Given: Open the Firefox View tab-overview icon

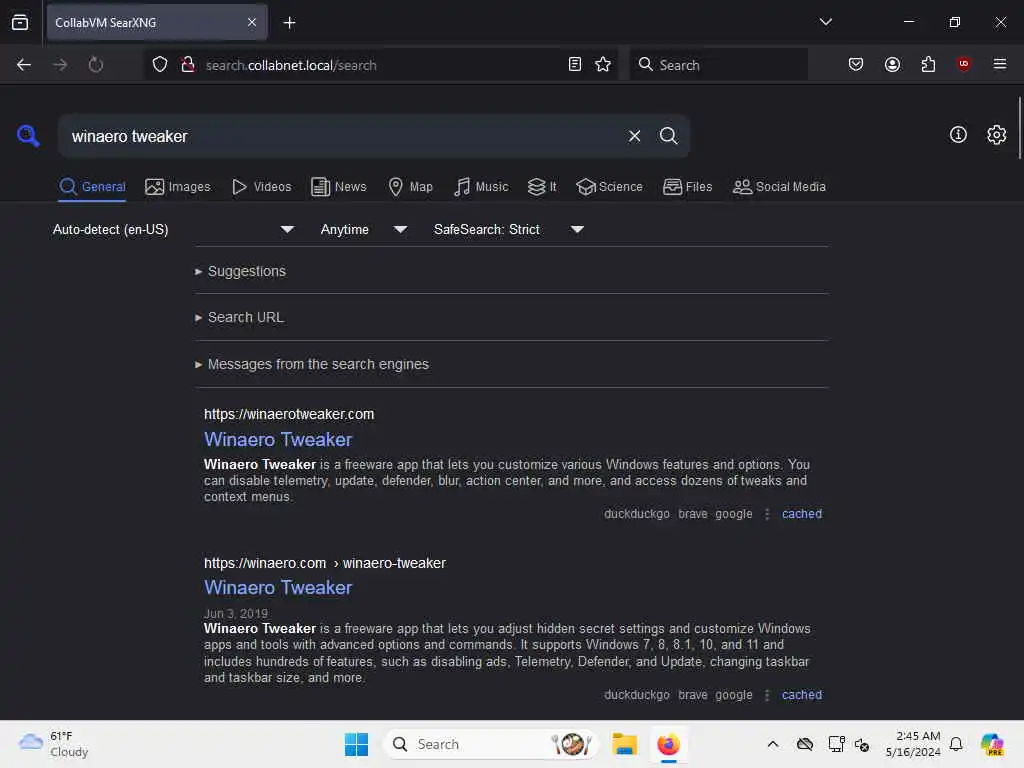Looking at the screenshot, I should (20, 22).
